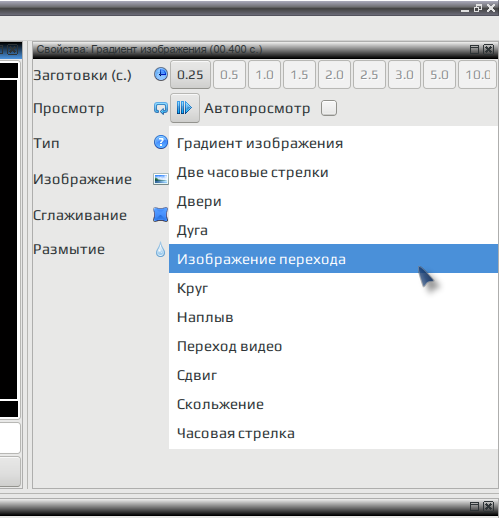Screen dimensions: 499x518
Task: Click the Размытие property label
Action: pos(69,249)
